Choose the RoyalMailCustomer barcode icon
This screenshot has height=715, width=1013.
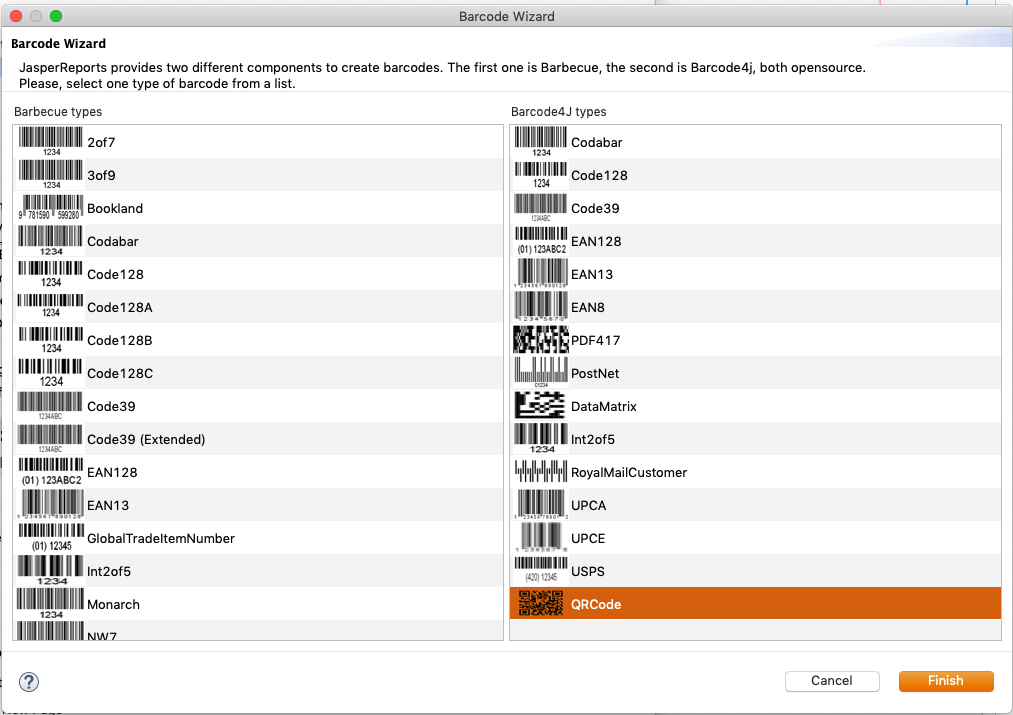pos(541,471)
